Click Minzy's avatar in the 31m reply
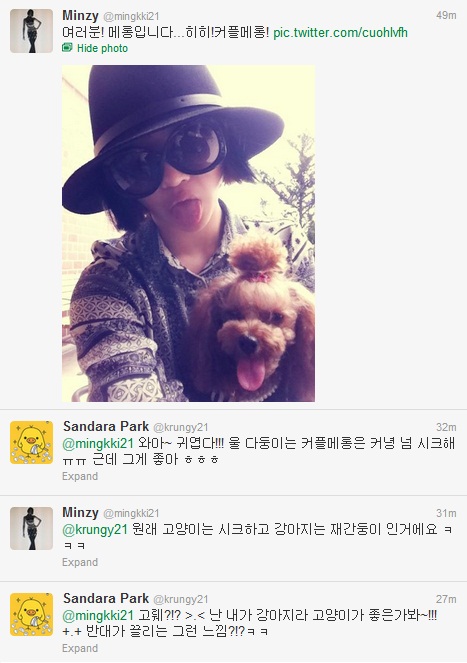The width and height of the screenshot is (467, 663). pos(31,528)
